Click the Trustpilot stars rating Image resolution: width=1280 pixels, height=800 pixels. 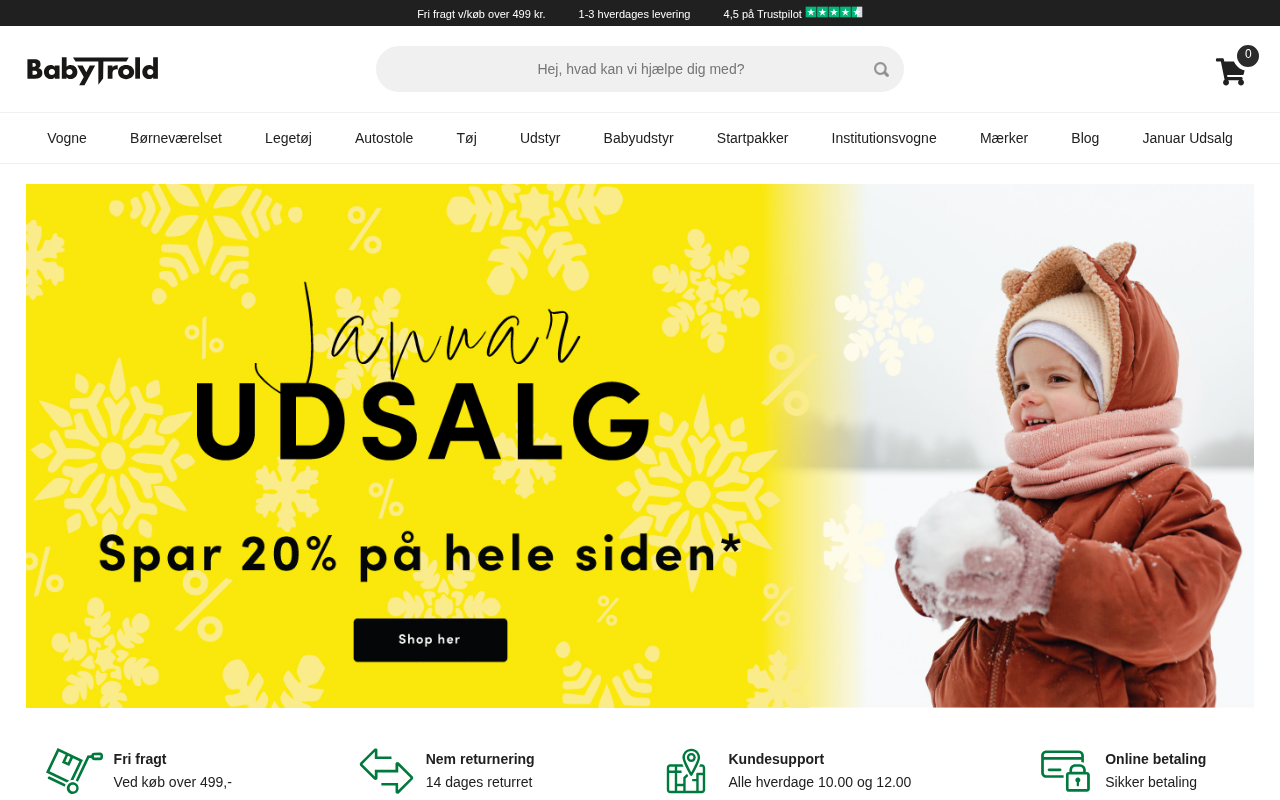834,12
